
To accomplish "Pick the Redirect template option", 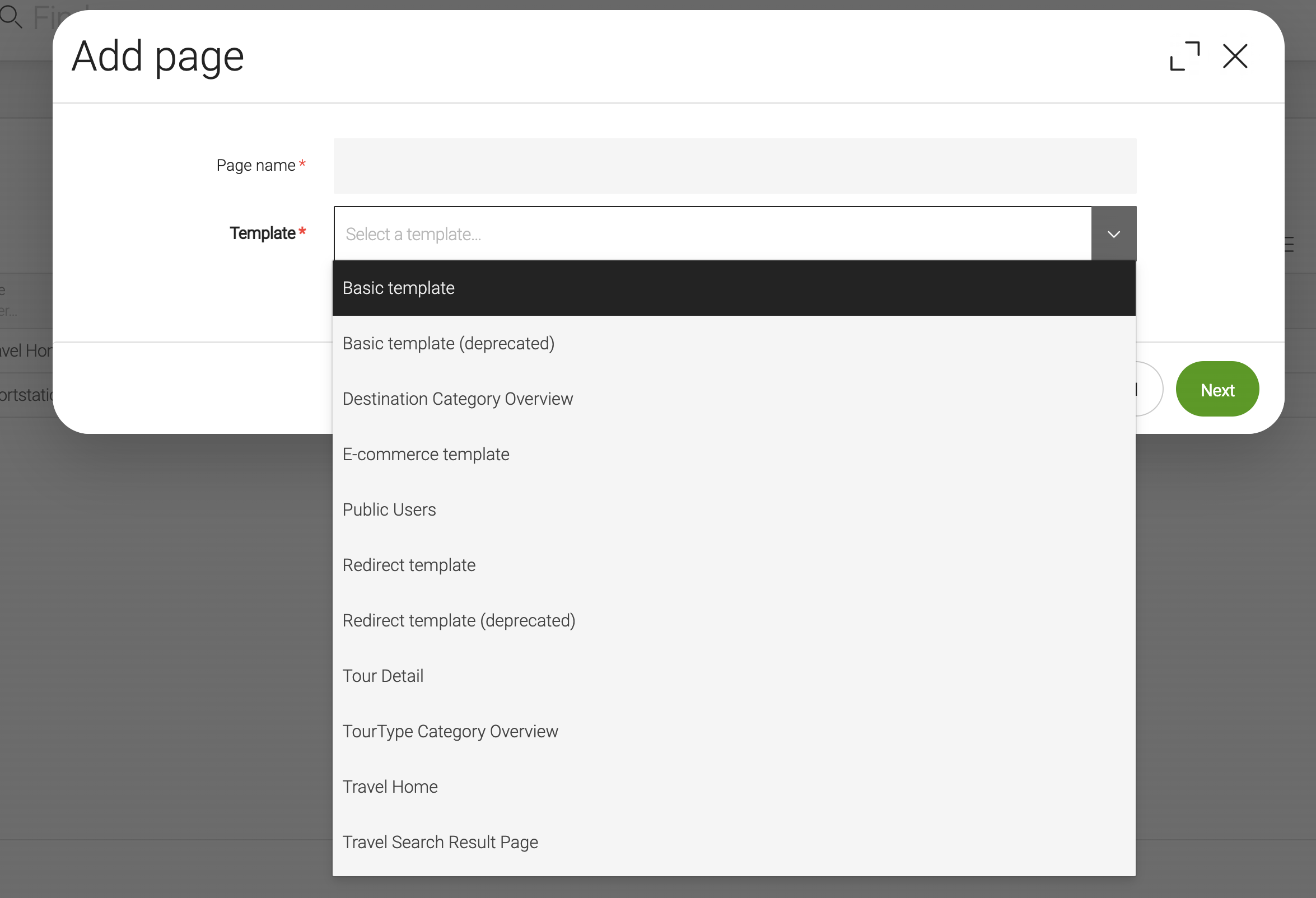I will point(734,565).
